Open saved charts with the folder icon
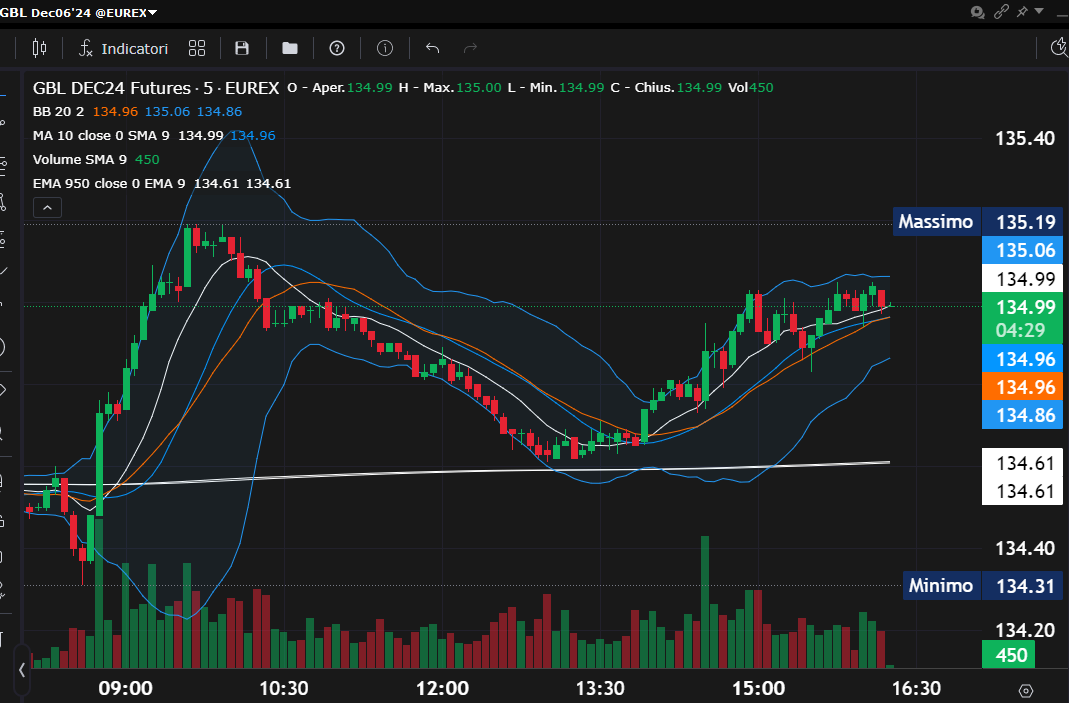Screen dimensions: 1069x703 click(290, 48)
